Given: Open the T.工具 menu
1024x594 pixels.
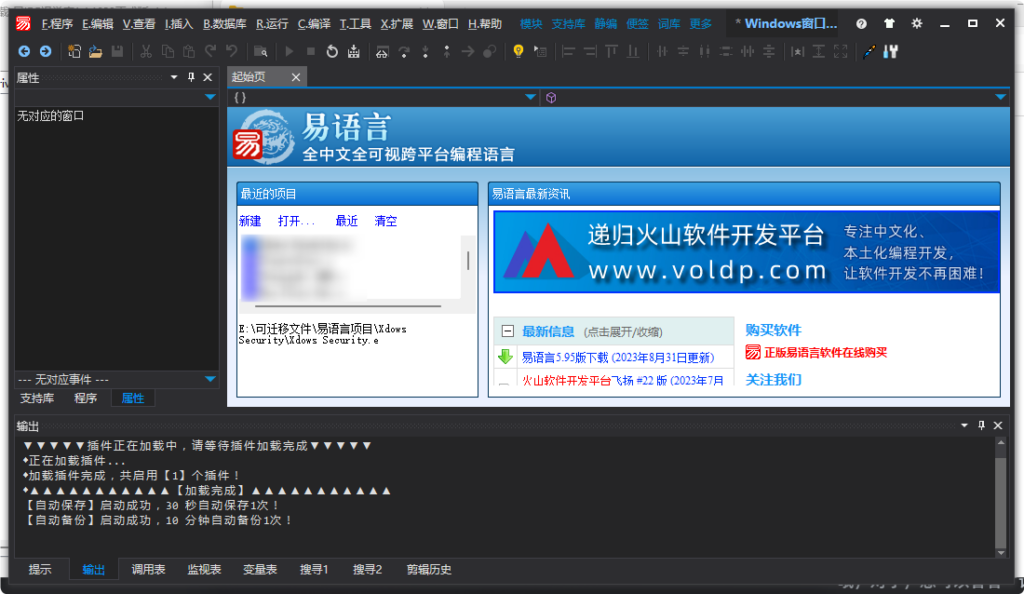Looking at the screenshot, I should [355, 24].
